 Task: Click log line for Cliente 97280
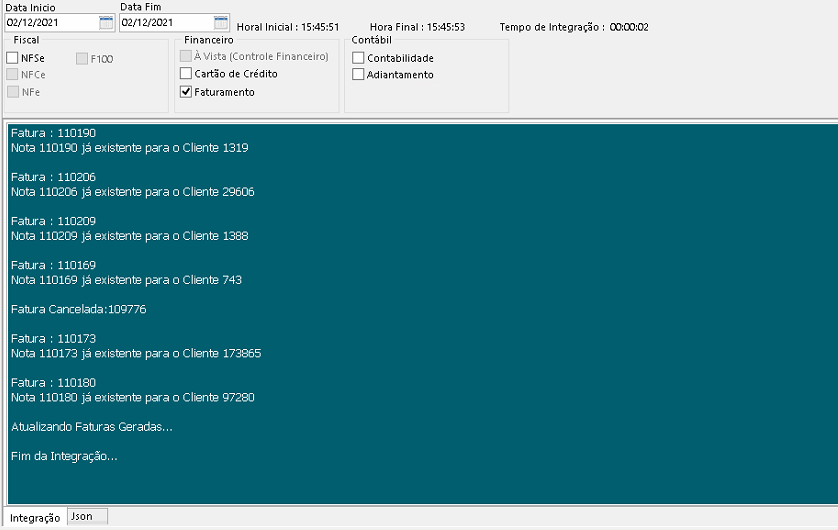(133, 398)
